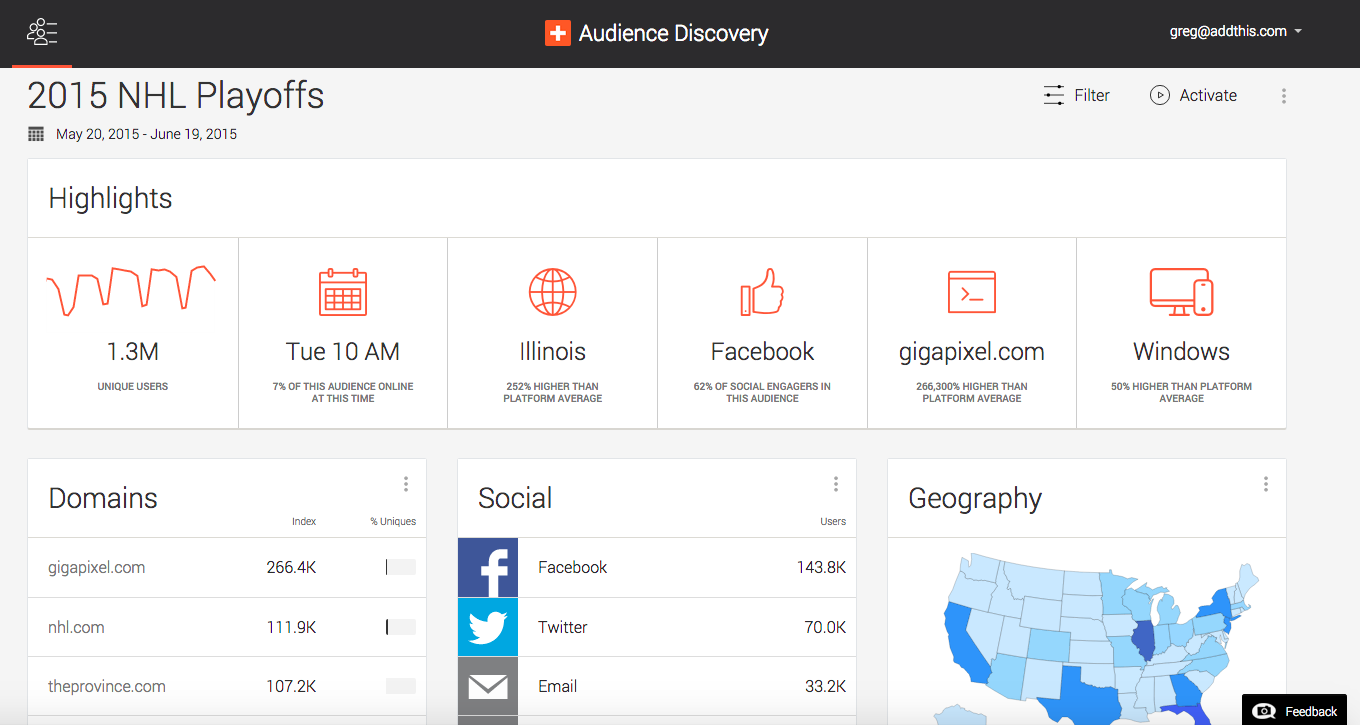The width and height of the screenshot is (1360, 725).
Task: Open the Geography card options menu
Action: click(1266, 484)
